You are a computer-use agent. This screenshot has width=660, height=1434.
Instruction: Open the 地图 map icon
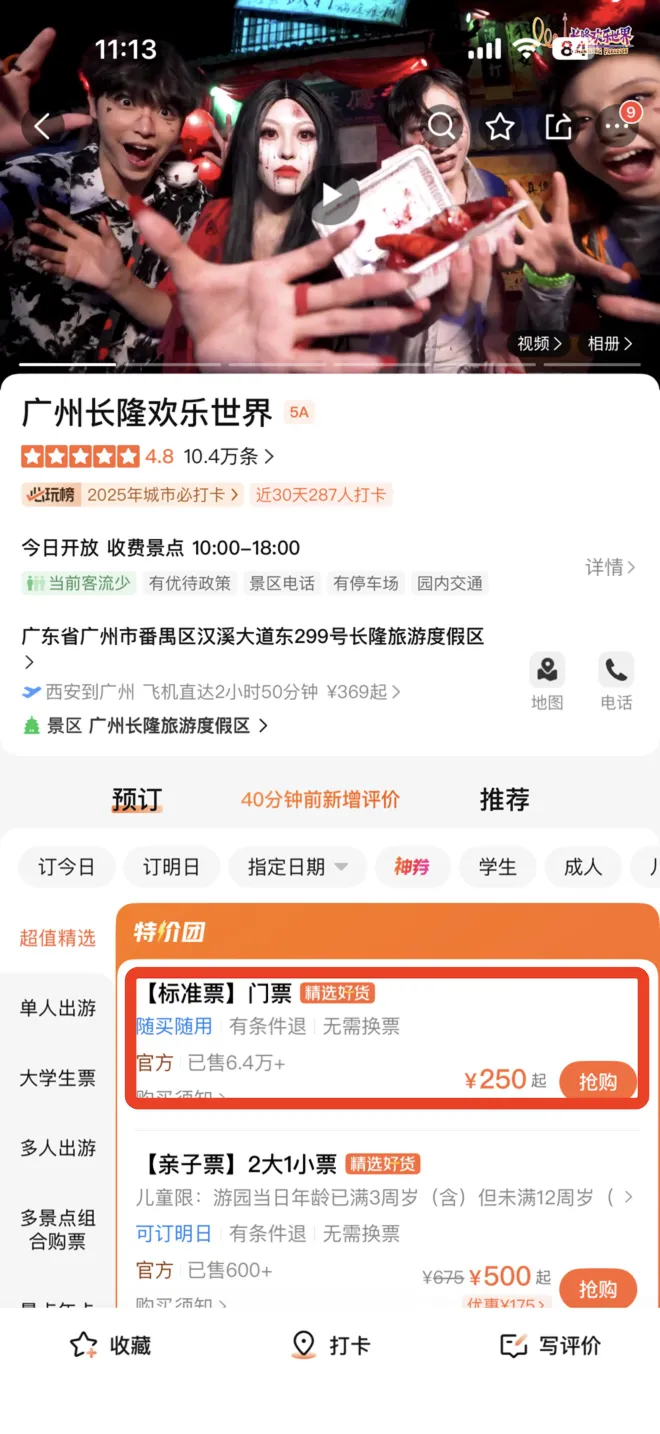(547, 682)
